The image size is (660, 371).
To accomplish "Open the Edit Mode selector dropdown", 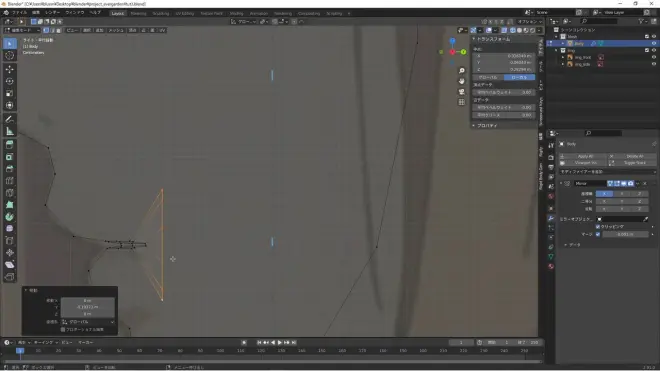I will [x=22, y=30].
